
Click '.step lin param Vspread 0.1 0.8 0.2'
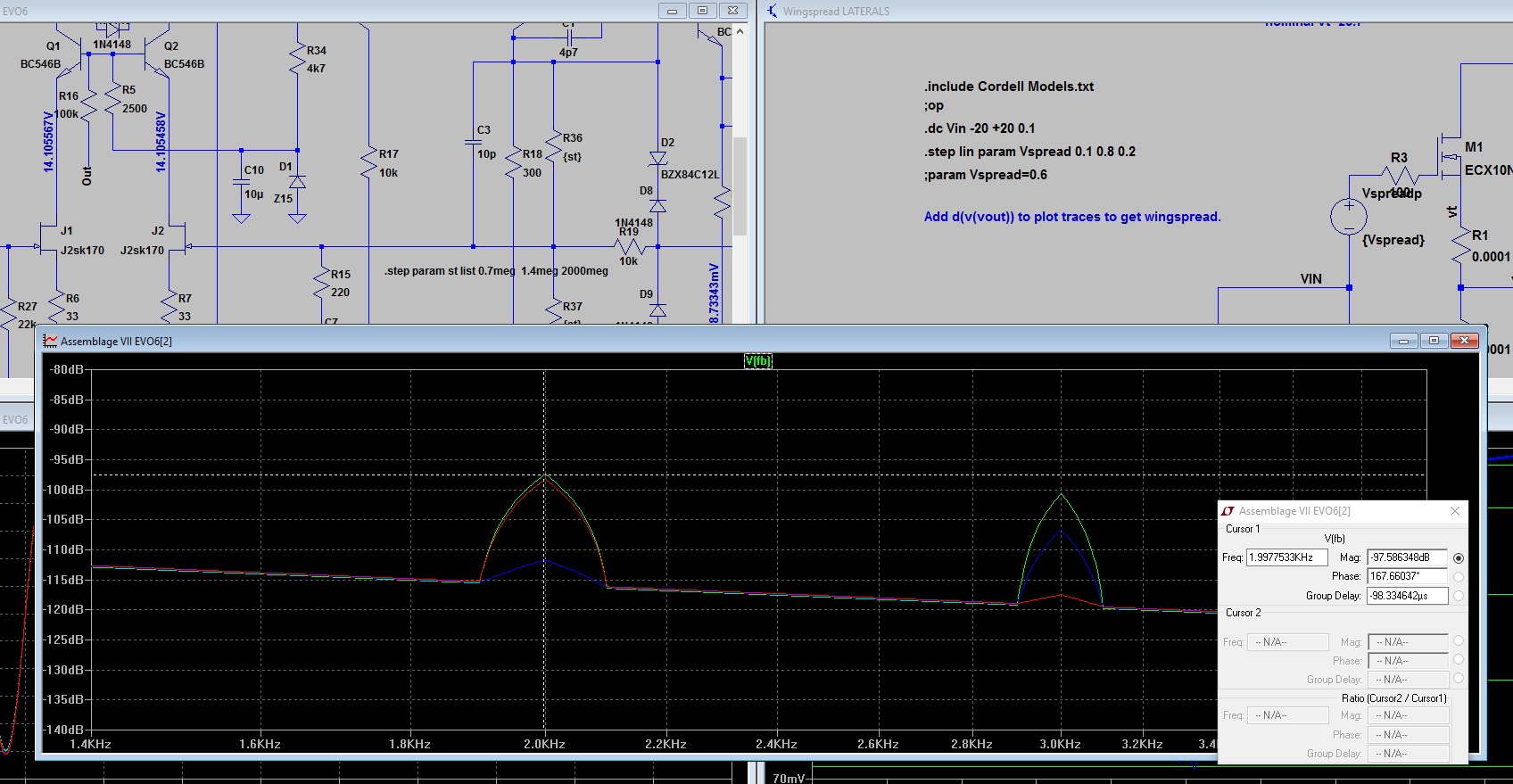pos(1029,152)
